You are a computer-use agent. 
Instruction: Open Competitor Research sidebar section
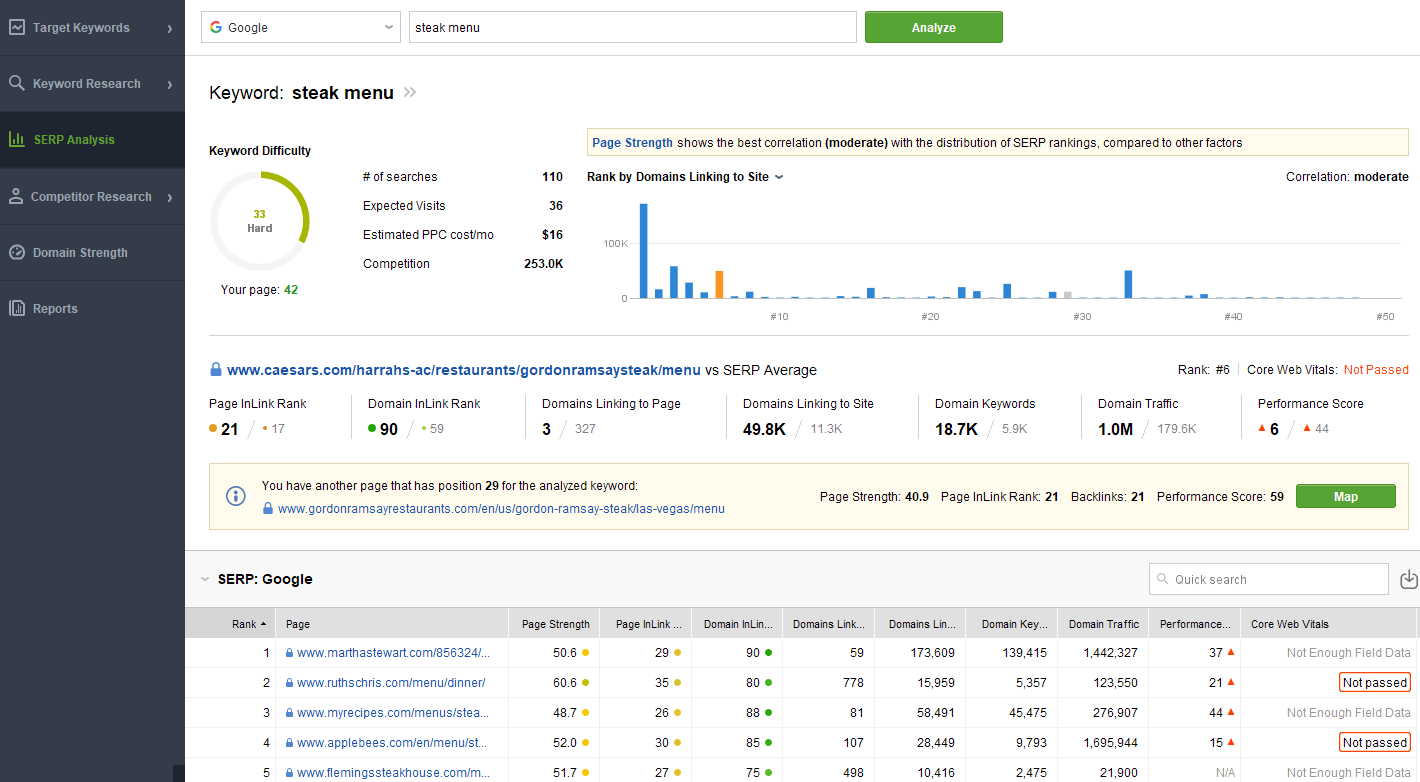click(x=92, y=197)
